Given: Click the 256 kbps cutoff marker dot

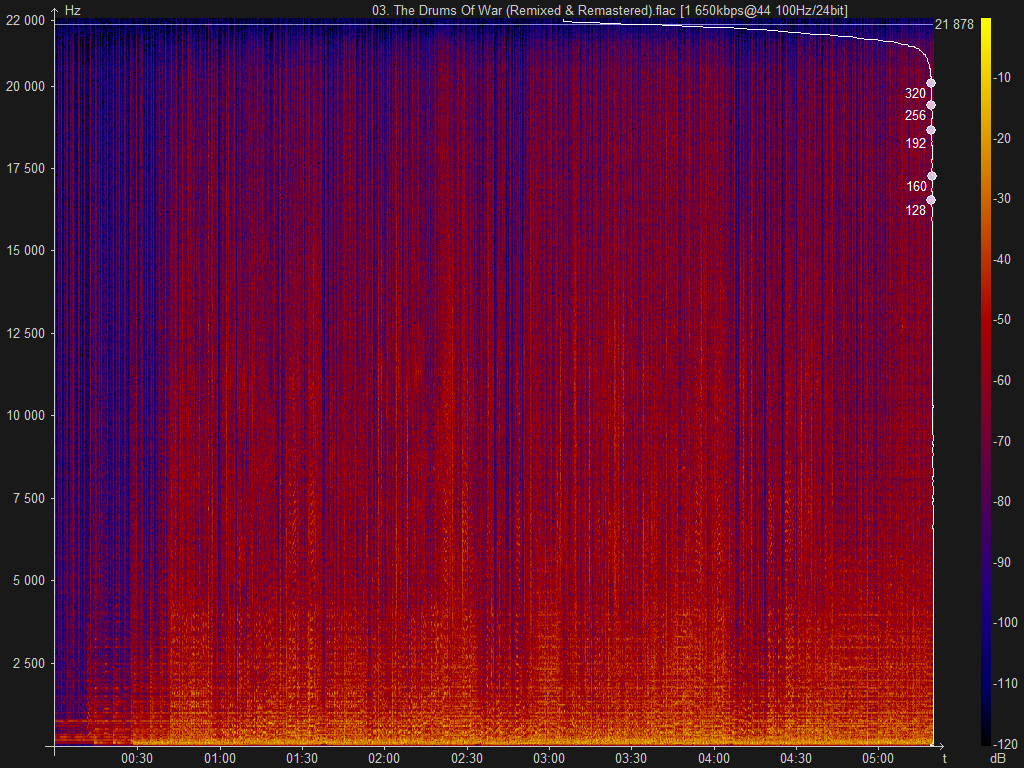Looking at the screenshot, I should click(x=931, y=105).
